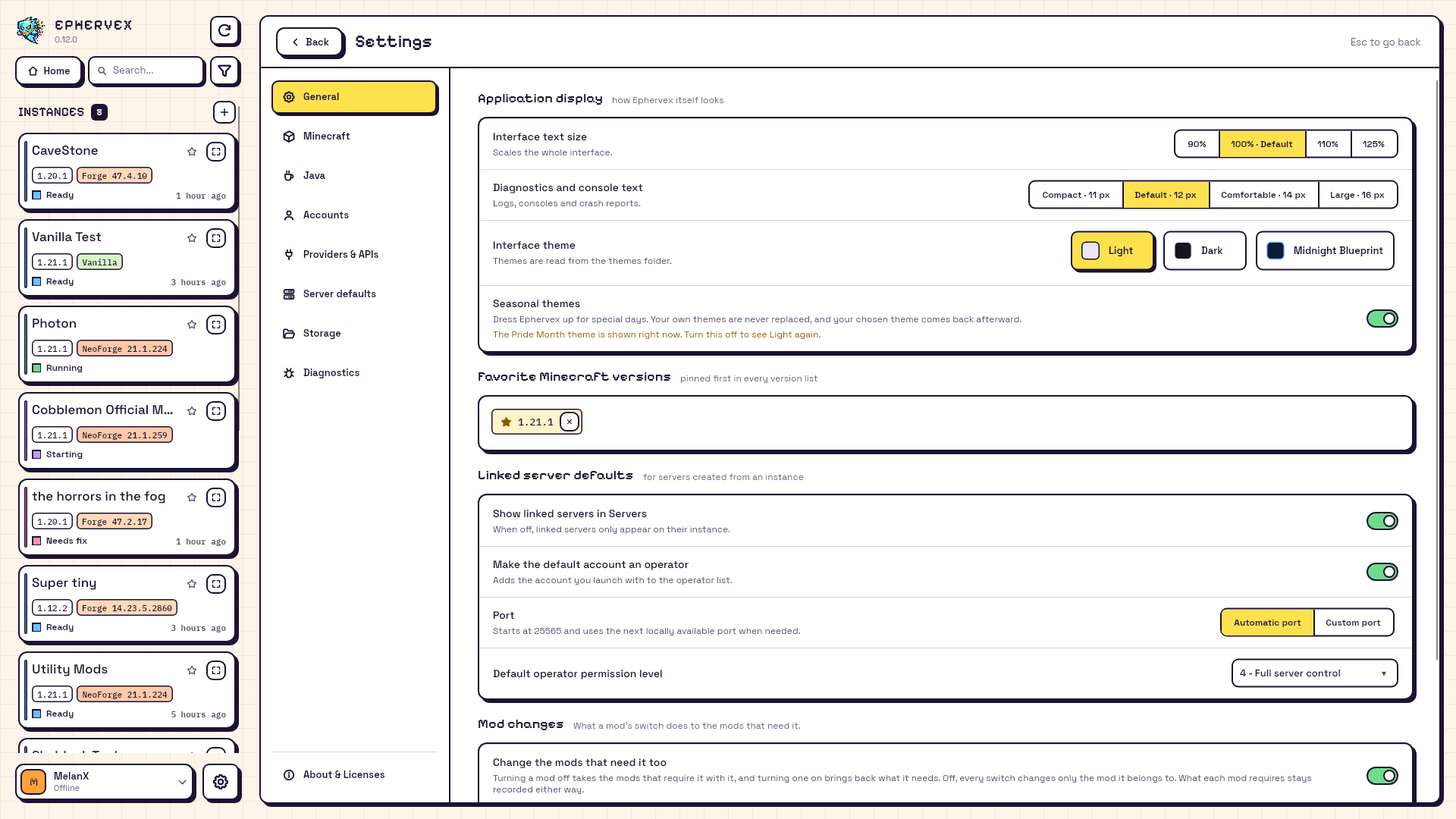1456x819 pixels.
Task: Toggle Change the mods that need it too
Action: (x=1382, y=776)
